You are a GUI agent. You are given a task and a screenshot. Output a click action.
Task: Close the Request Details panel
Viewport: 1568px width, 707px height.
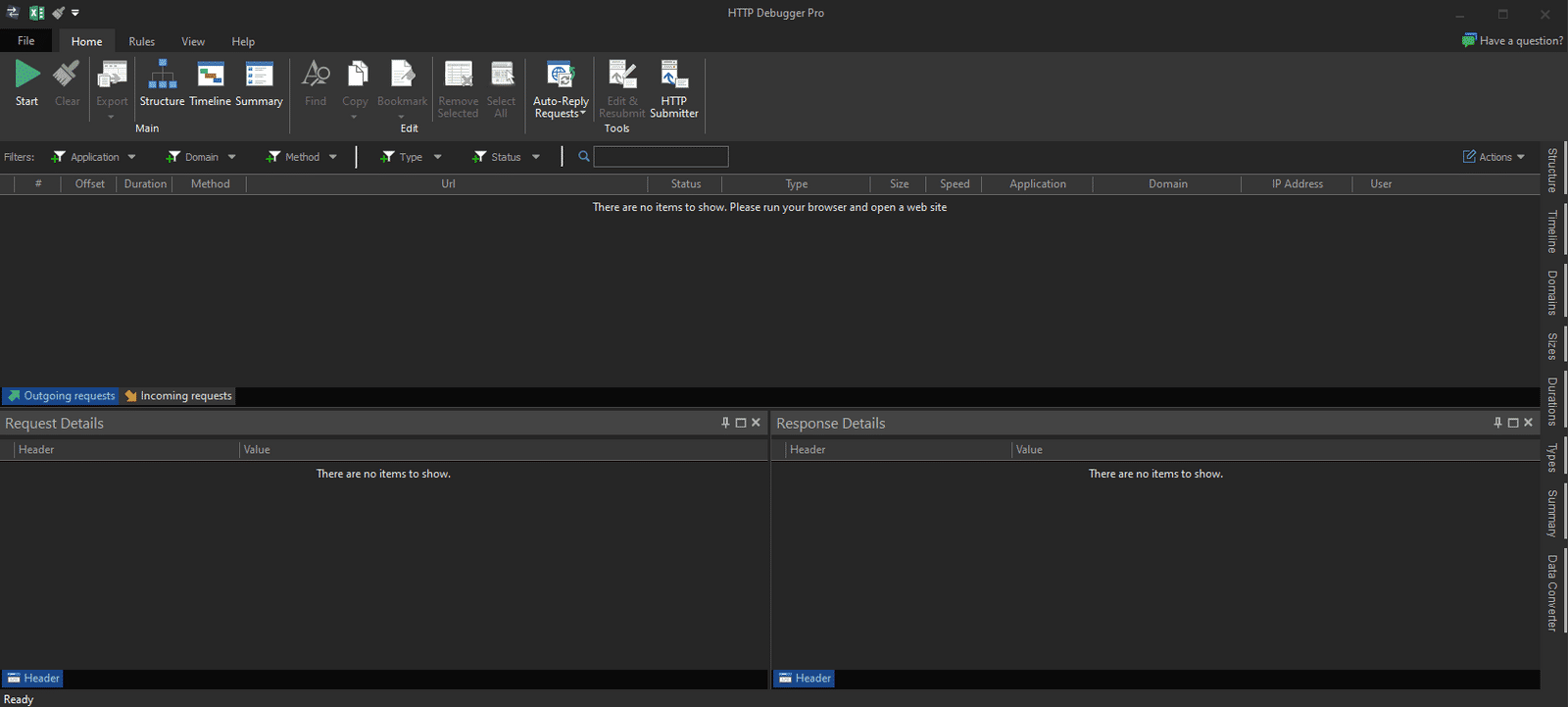(x=756, y=423)
